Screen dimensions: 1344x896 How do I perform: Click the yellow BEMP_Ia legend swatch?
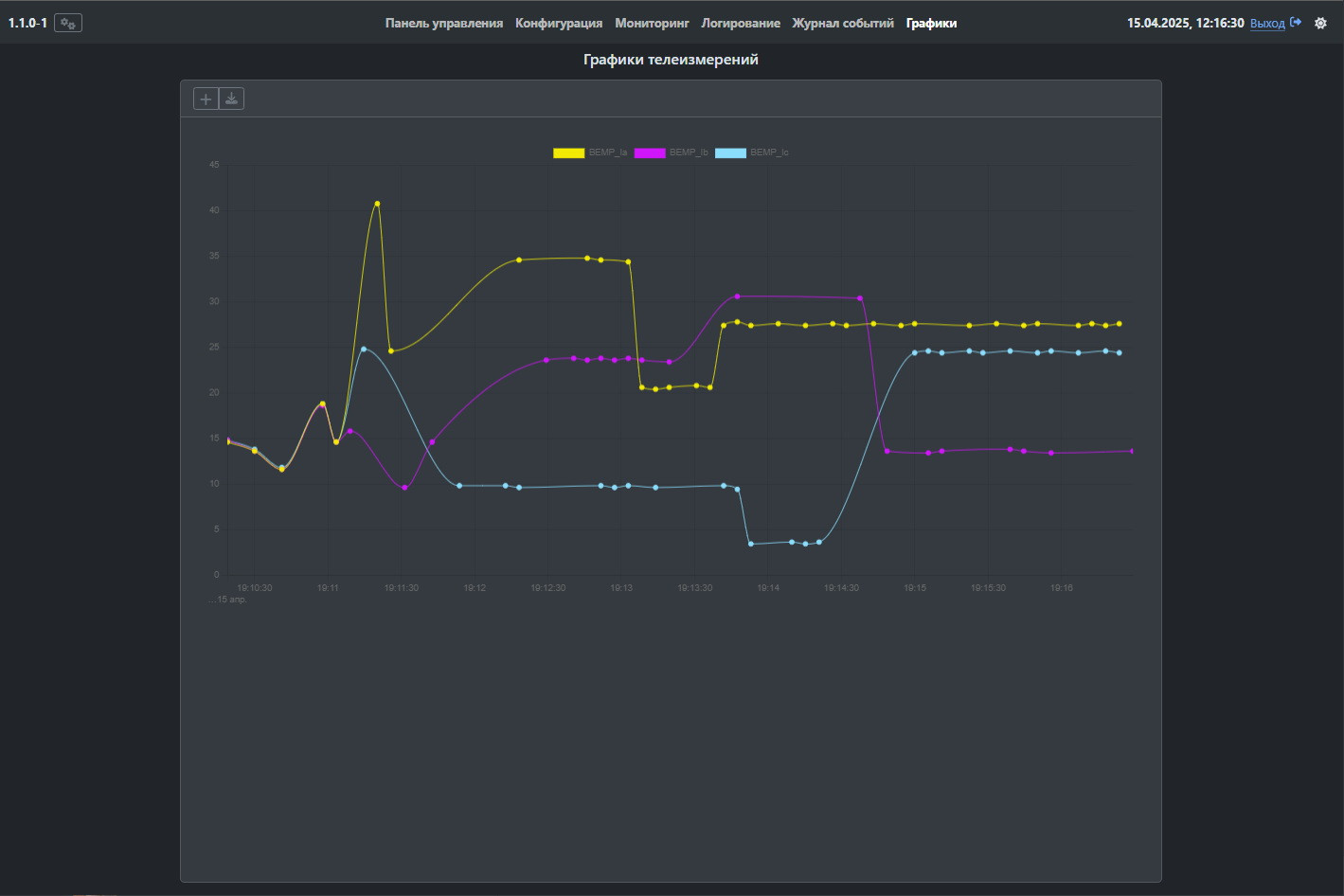[568, 152]
